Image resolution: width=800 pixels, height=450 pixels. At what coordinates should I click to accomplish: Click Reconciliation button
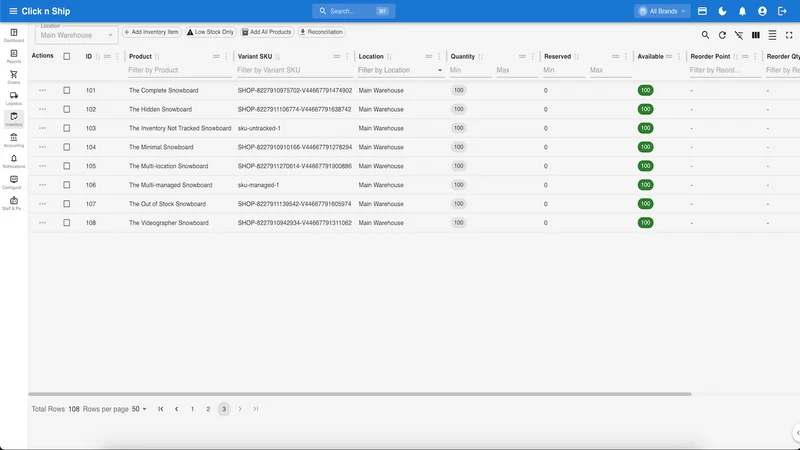click(x=321, y=32)
